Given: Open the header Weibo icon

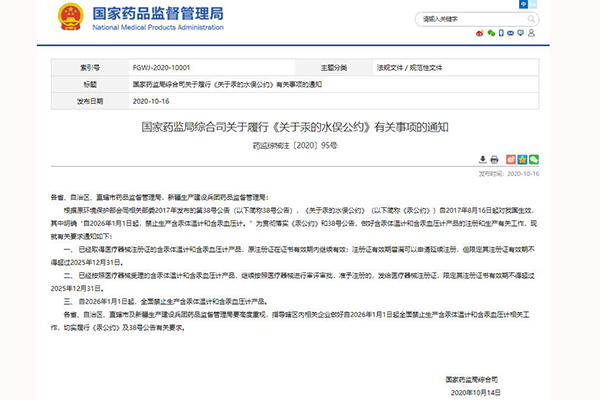Looking at the screenshot, I should [x=479, y=35].
